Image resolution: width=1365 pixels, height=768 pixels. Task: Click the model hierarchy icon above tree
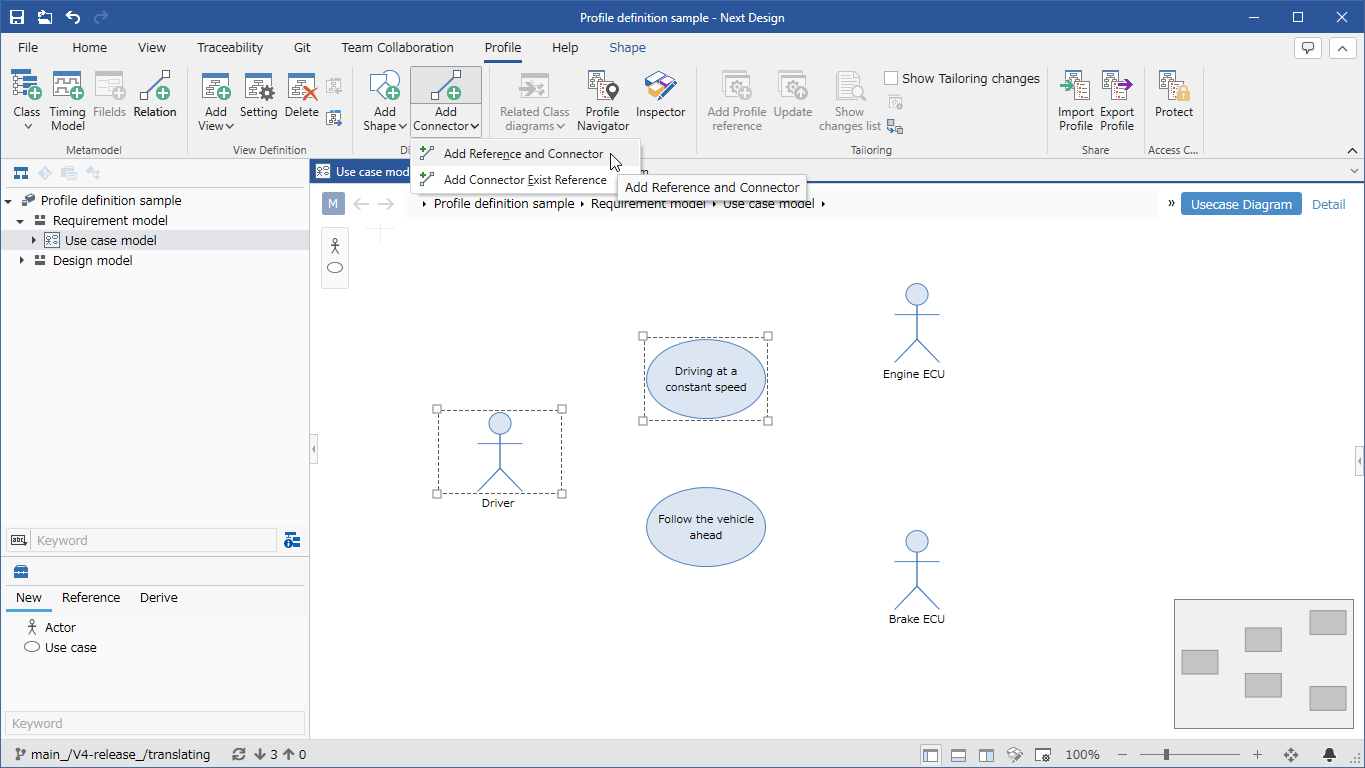(21, 173)
